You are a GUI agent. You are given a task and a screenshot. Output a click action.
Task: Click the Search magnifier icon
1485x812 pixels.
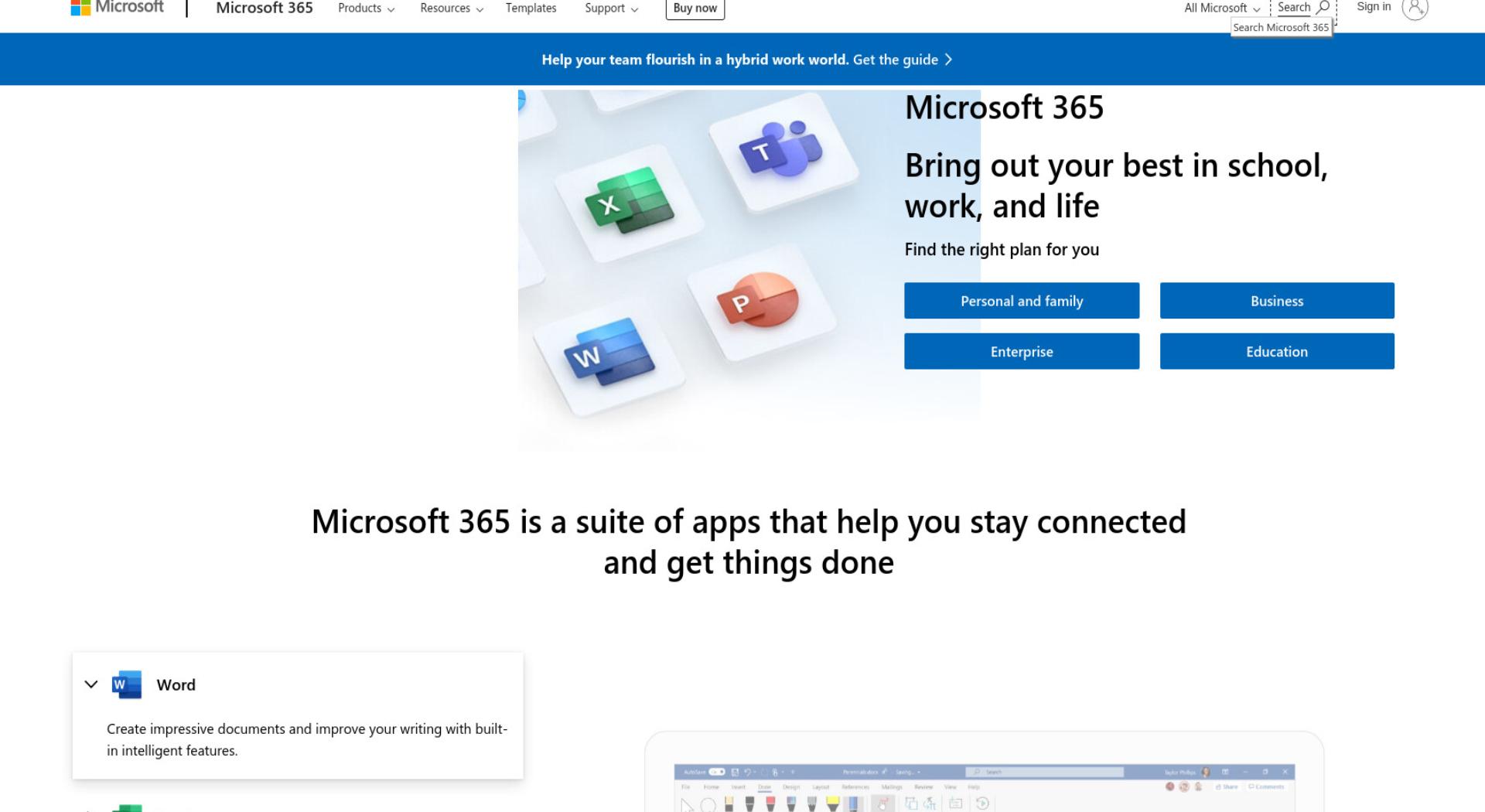[1323, 7]
